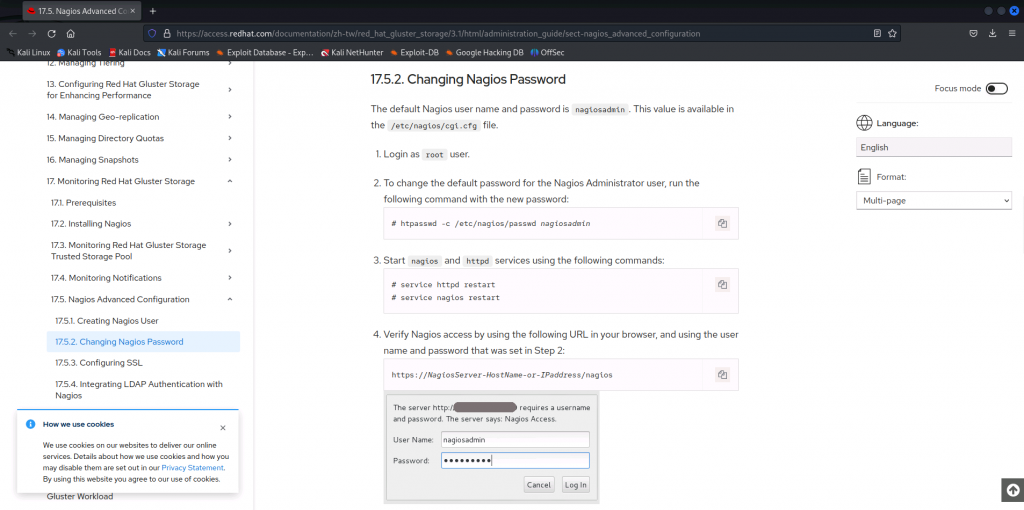The height and width of the screenshot is (510, 1024).
Task: Expand 16. Managing Snapshots chevron
Action: click(230, 159)
